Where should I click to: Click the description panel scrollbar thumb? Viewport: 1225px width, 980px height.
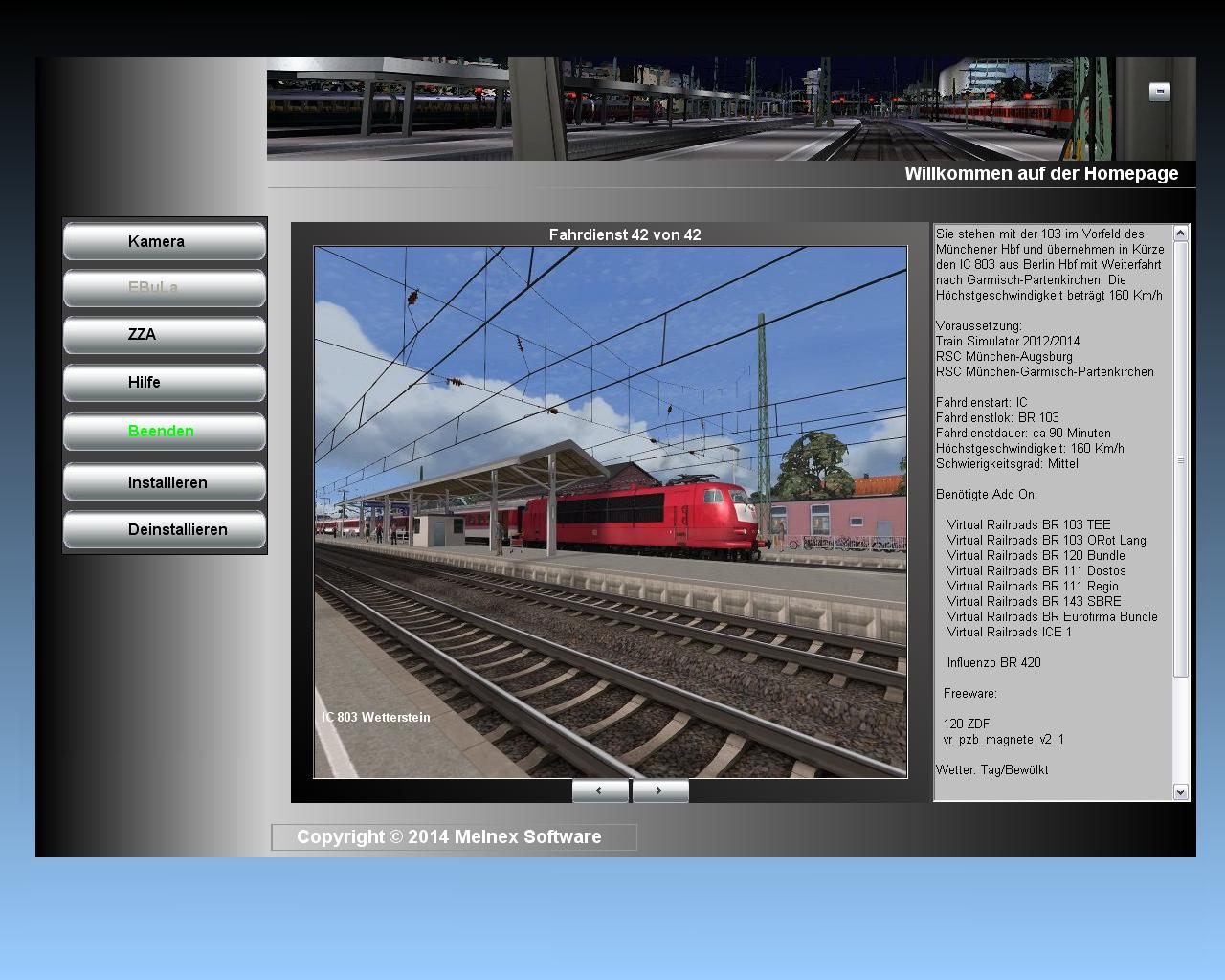coord(1180,459)
